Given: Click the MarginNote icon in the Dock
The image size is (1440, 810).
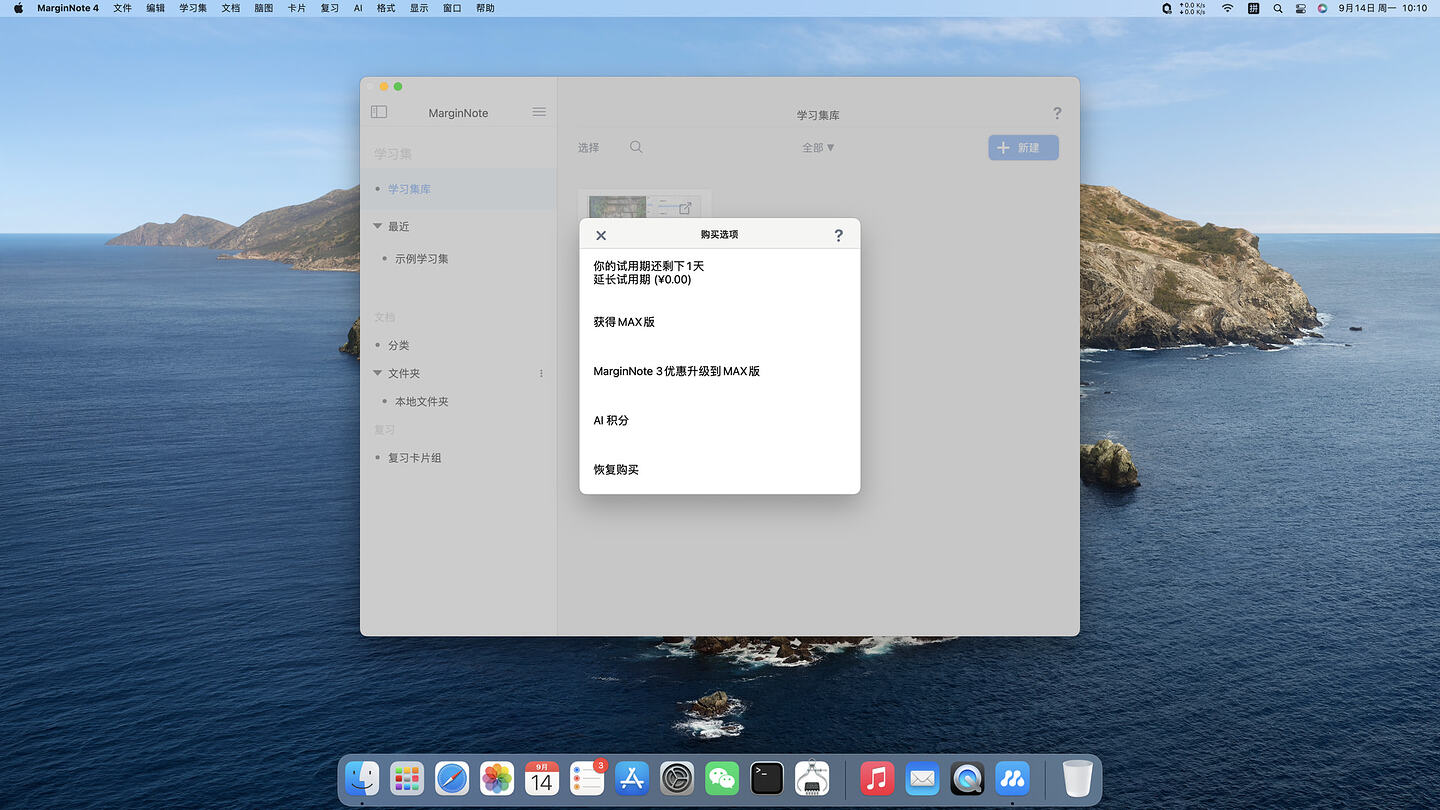Looking at the screenshot, I should (1012, 777).
